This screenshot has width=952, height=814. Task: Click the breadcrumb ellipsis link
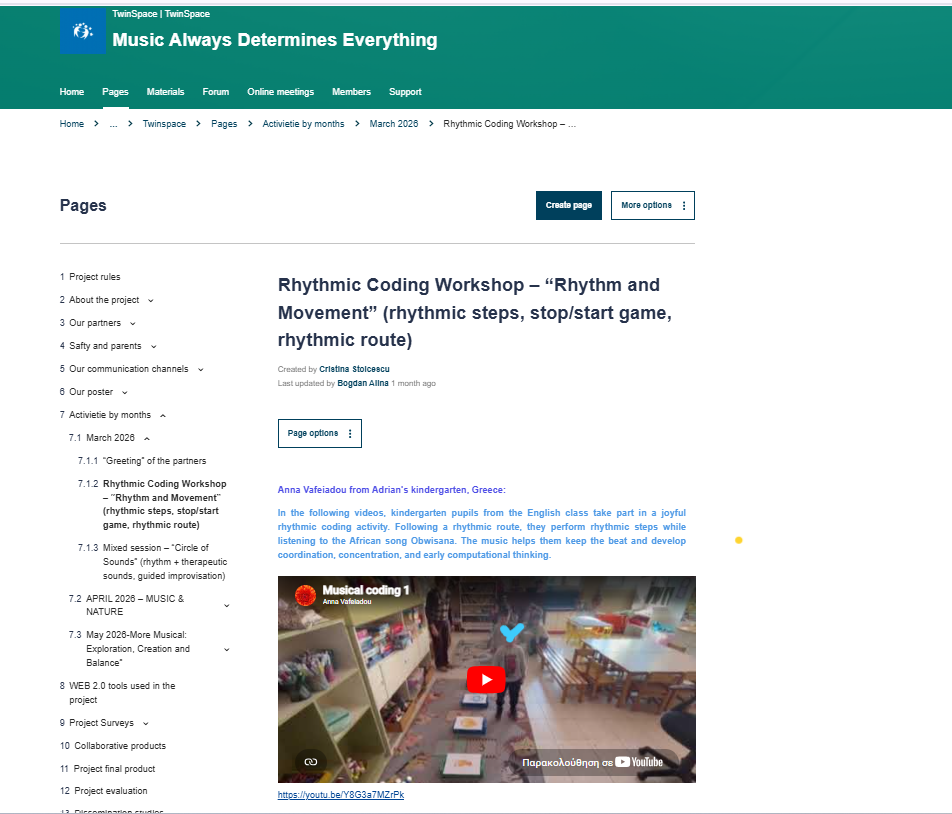(x=114, y=124)
